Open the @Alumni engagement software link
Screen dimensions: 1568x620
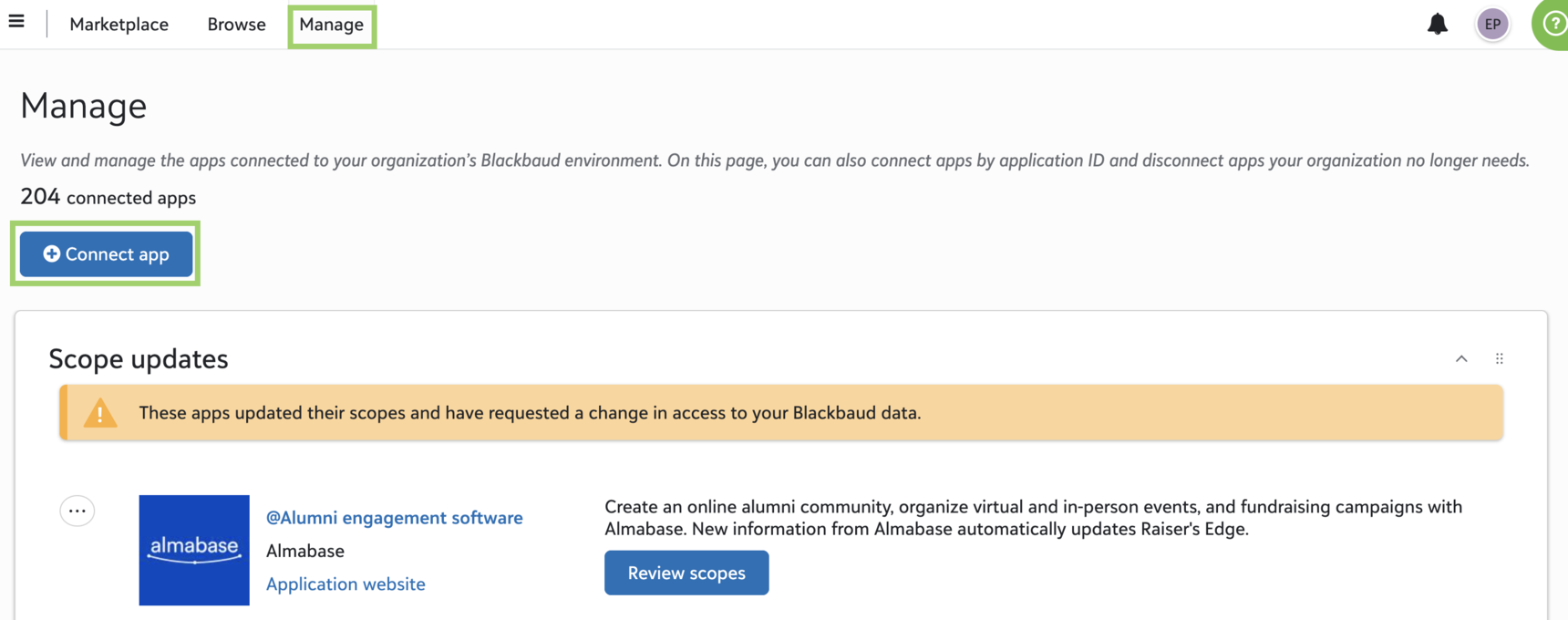coord(395,518)
